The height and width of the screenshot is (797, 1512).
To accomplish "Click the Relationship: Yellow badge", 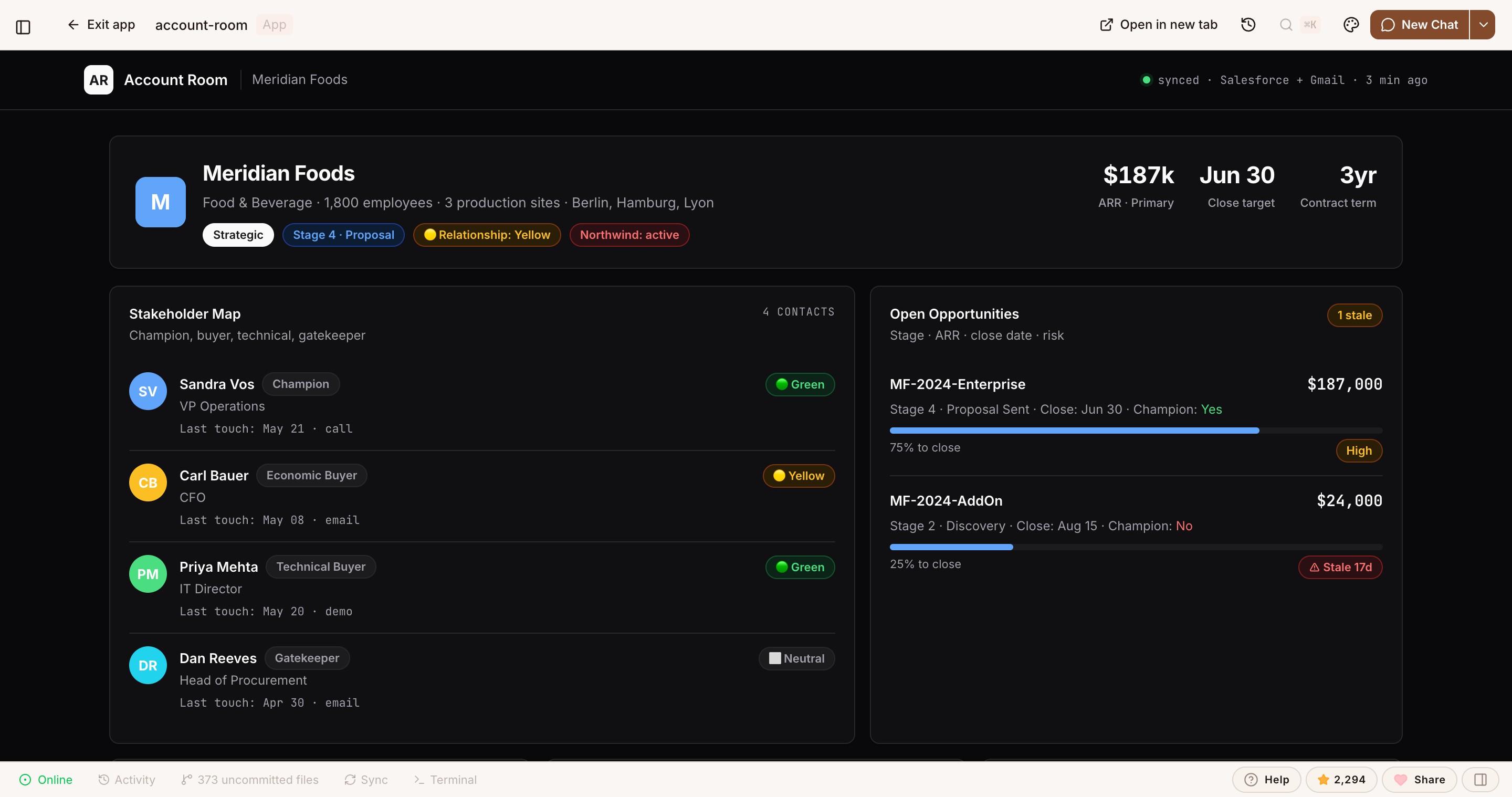I will point(487,235).
